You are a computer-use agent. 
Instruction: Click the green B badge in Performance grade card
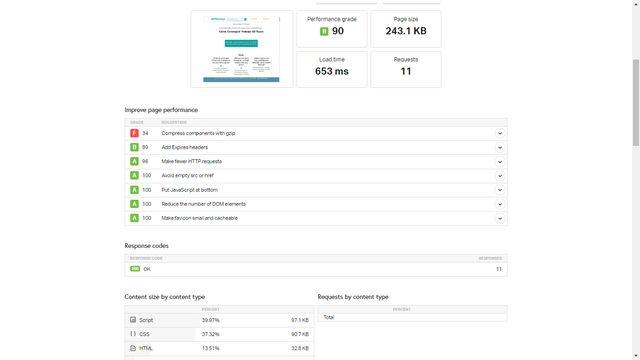[x=324, y=31]
